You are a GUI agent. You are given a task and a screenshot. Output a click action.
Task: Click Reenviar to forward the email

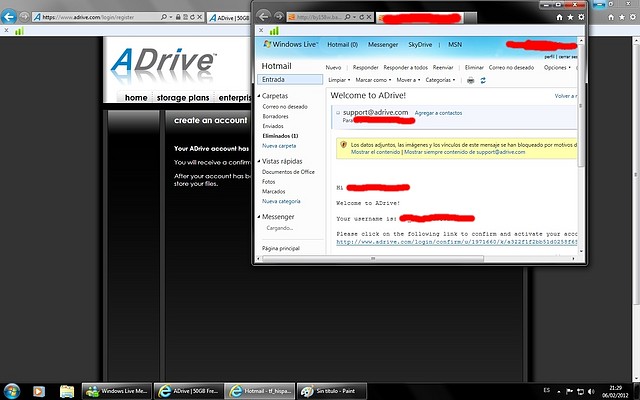pos(443,68)
